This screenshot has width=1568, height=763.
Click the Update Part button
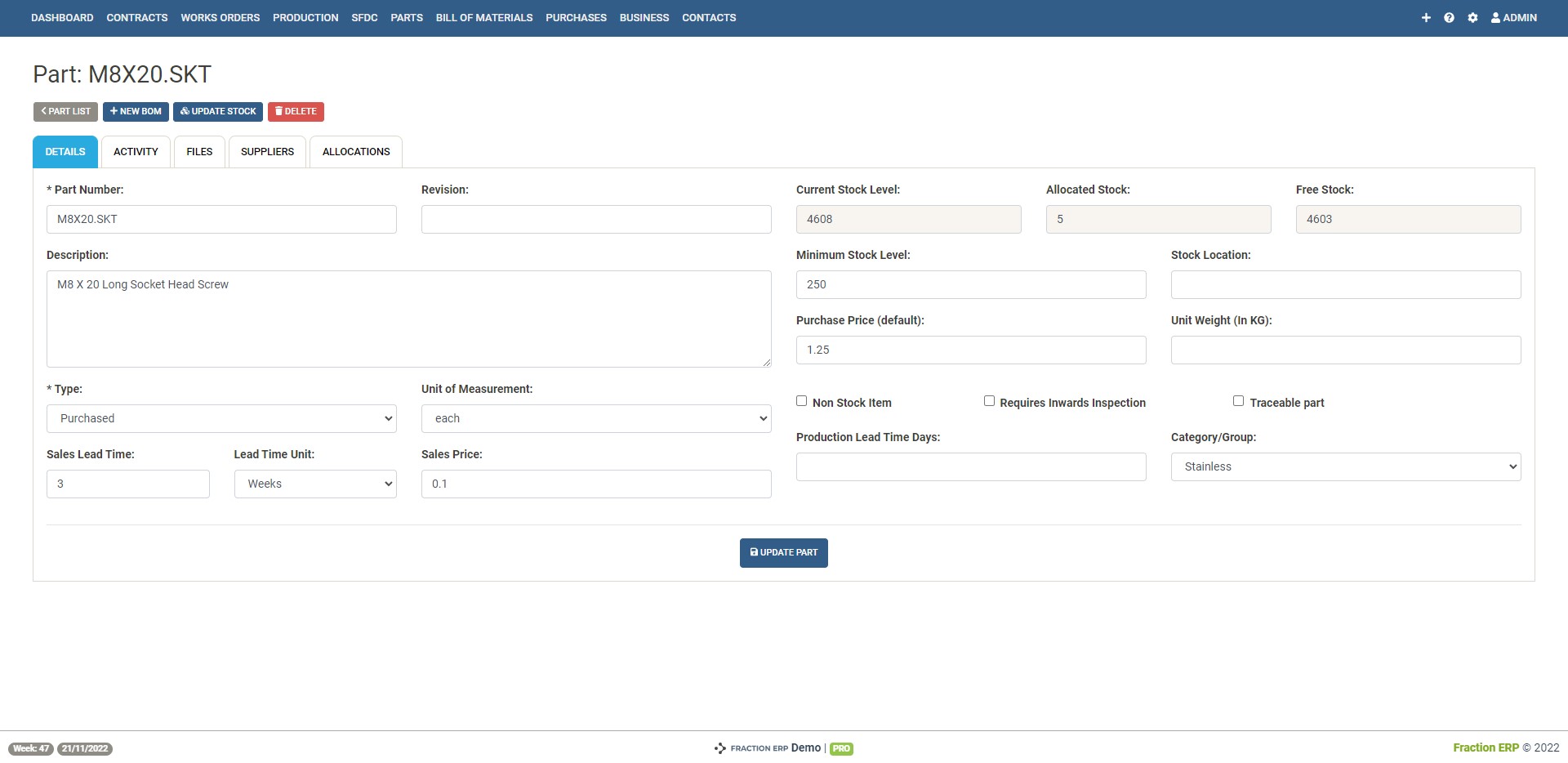click(x=783, y=552)
